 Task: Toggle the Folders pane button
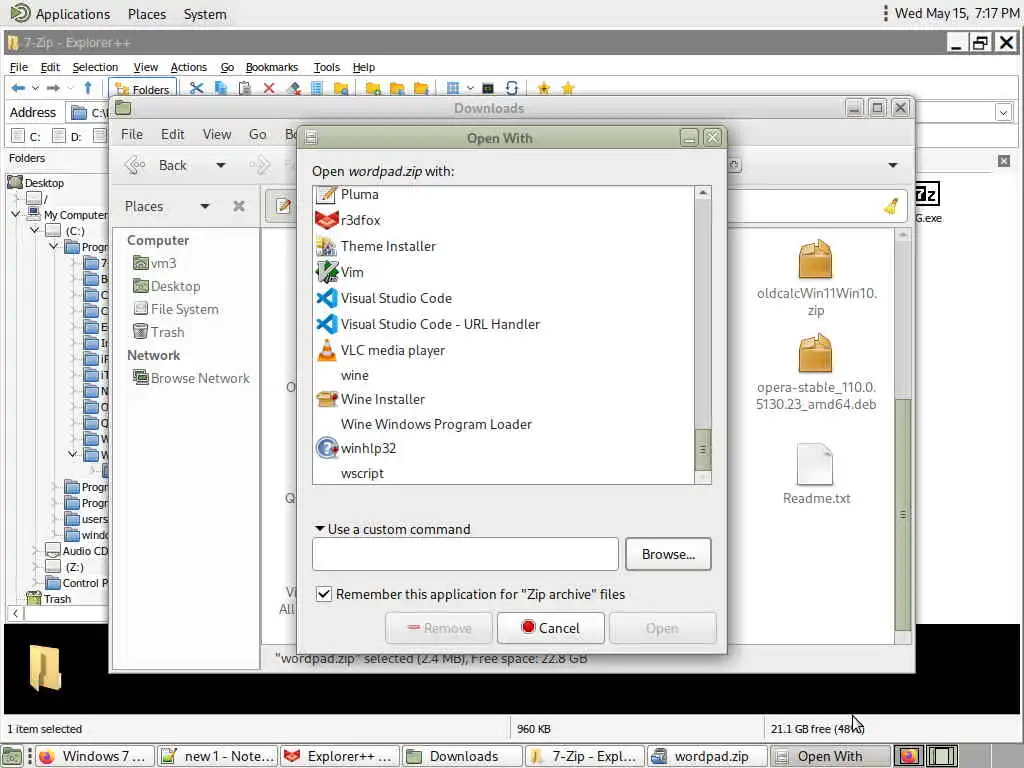point(143,89)
